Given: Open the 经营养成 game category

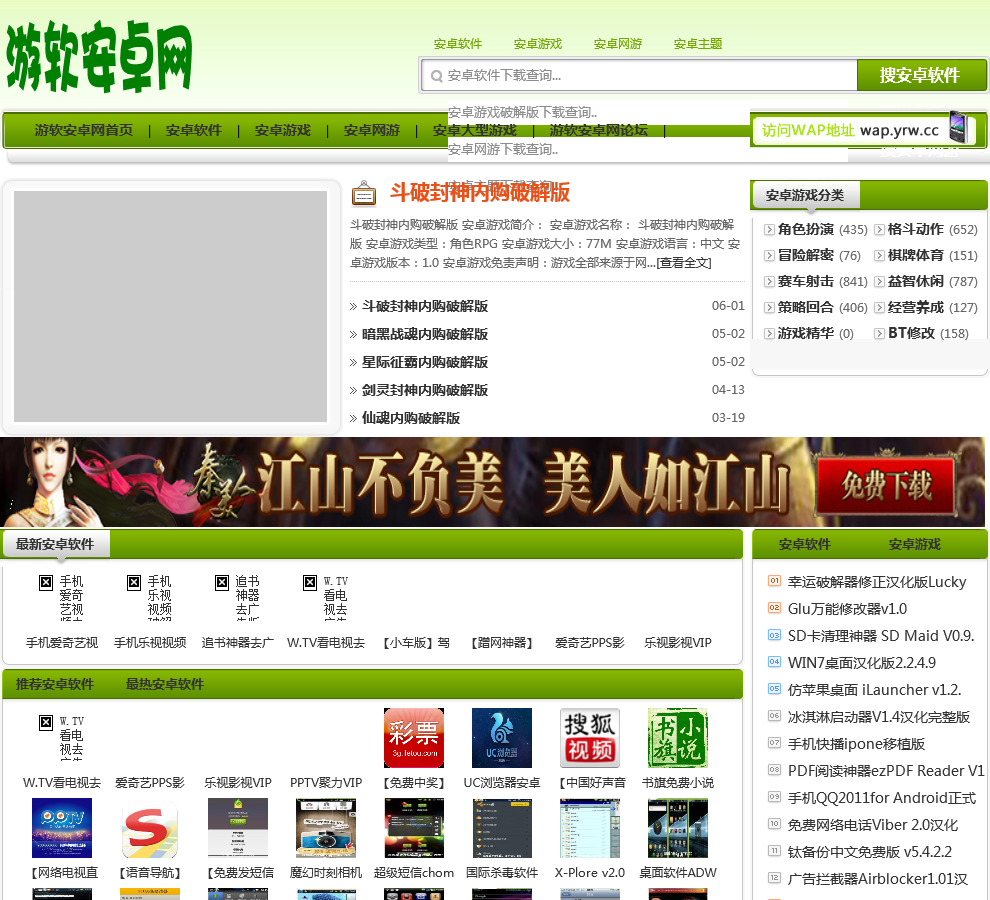Looking at the screenshot, I should (915, 307).
